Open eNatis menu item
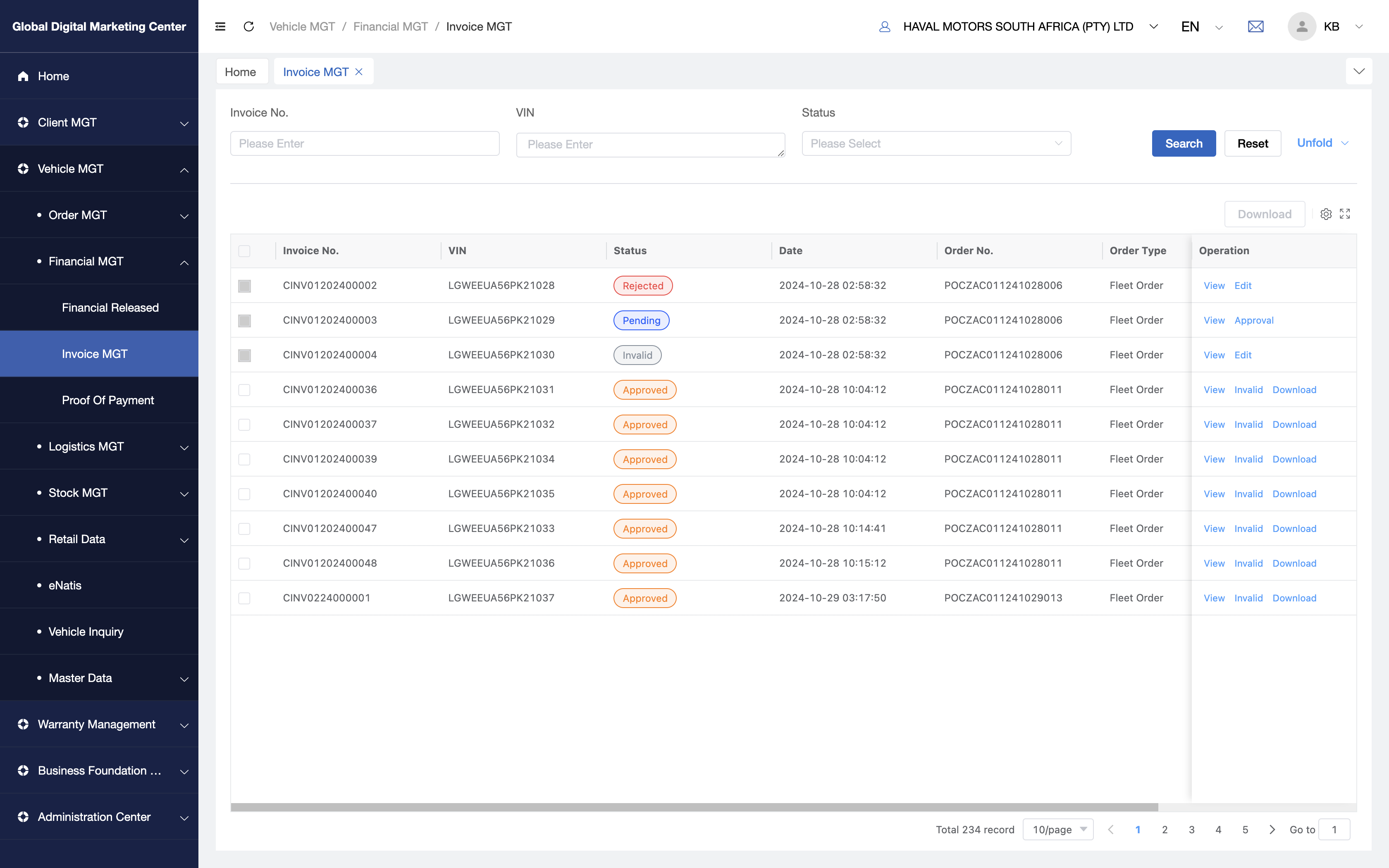The height and width of the screenshot is (868, 1389). point(99,586)
